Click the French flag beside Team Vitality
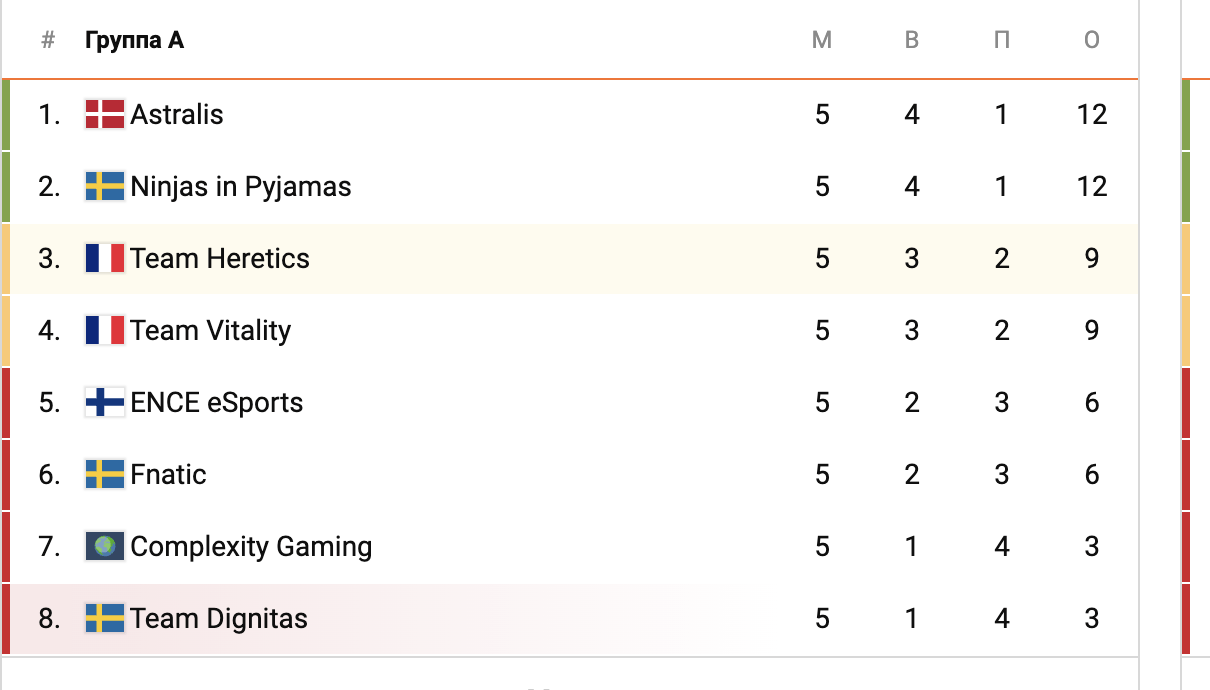1210x690 pixels. [105, 330]
